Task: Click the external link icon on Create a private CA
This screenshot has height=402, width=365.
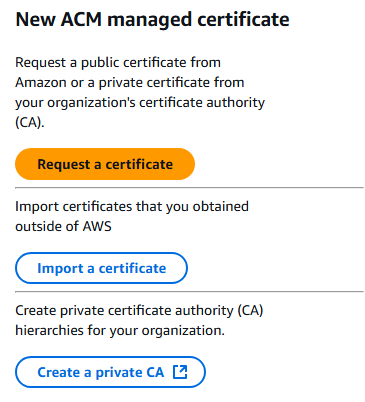Action: [x=180, y=372]
